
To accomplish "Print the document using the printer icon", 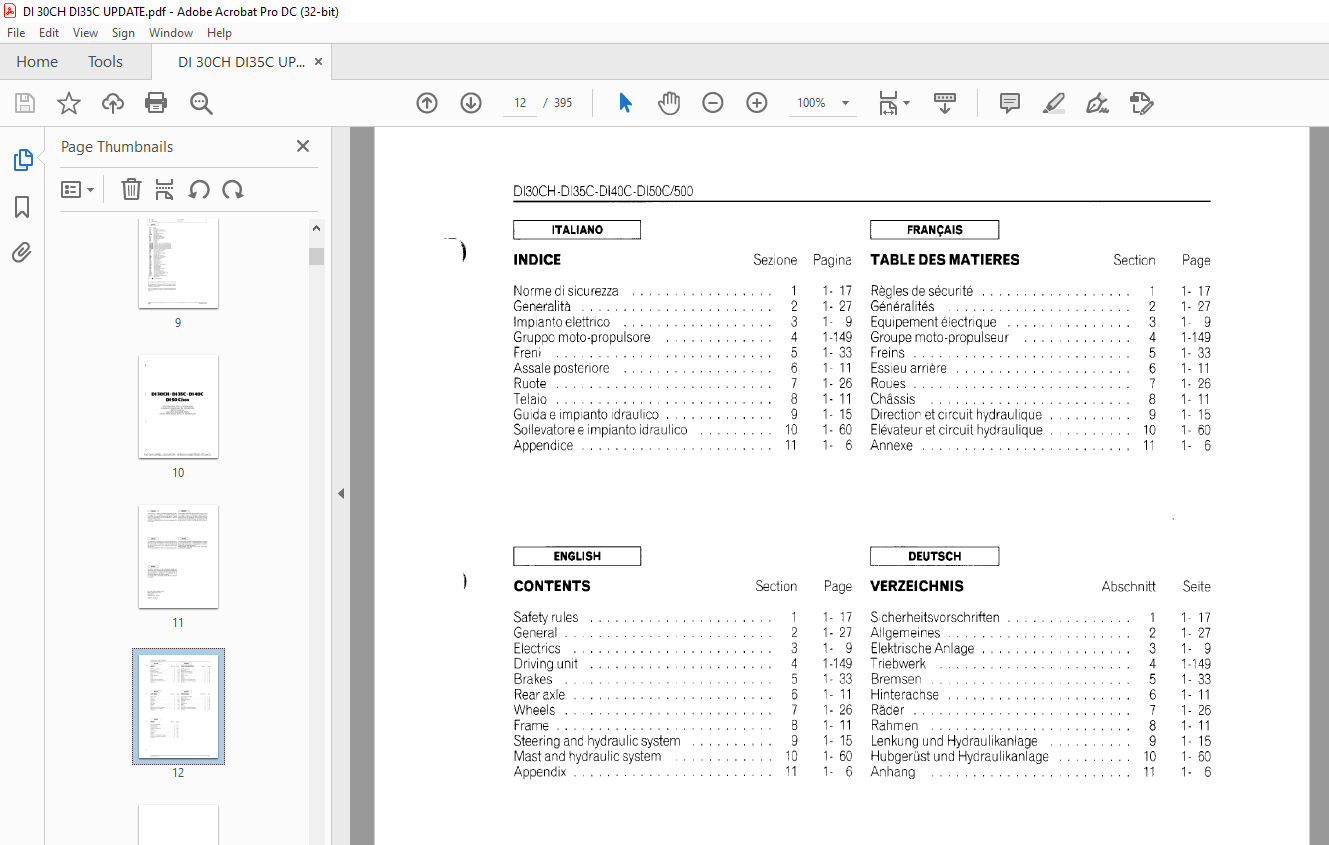I will point(156,103).
